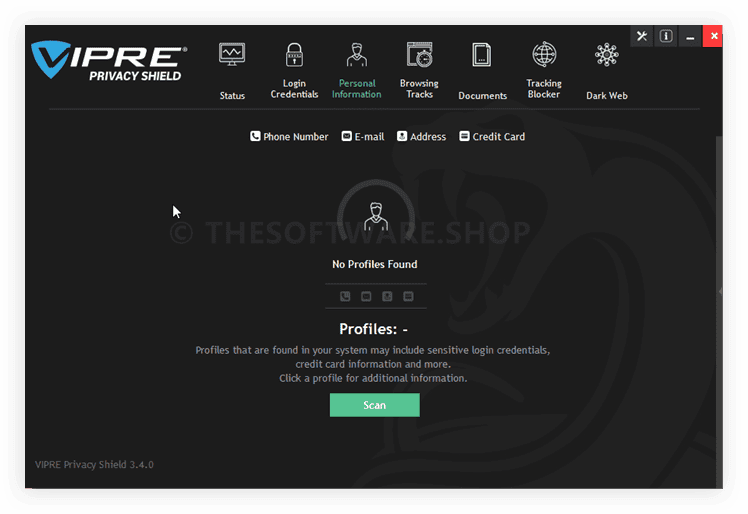Open Tracking Blocker globe icon
The height and width of the screenshot is (514, 748).
544,55
